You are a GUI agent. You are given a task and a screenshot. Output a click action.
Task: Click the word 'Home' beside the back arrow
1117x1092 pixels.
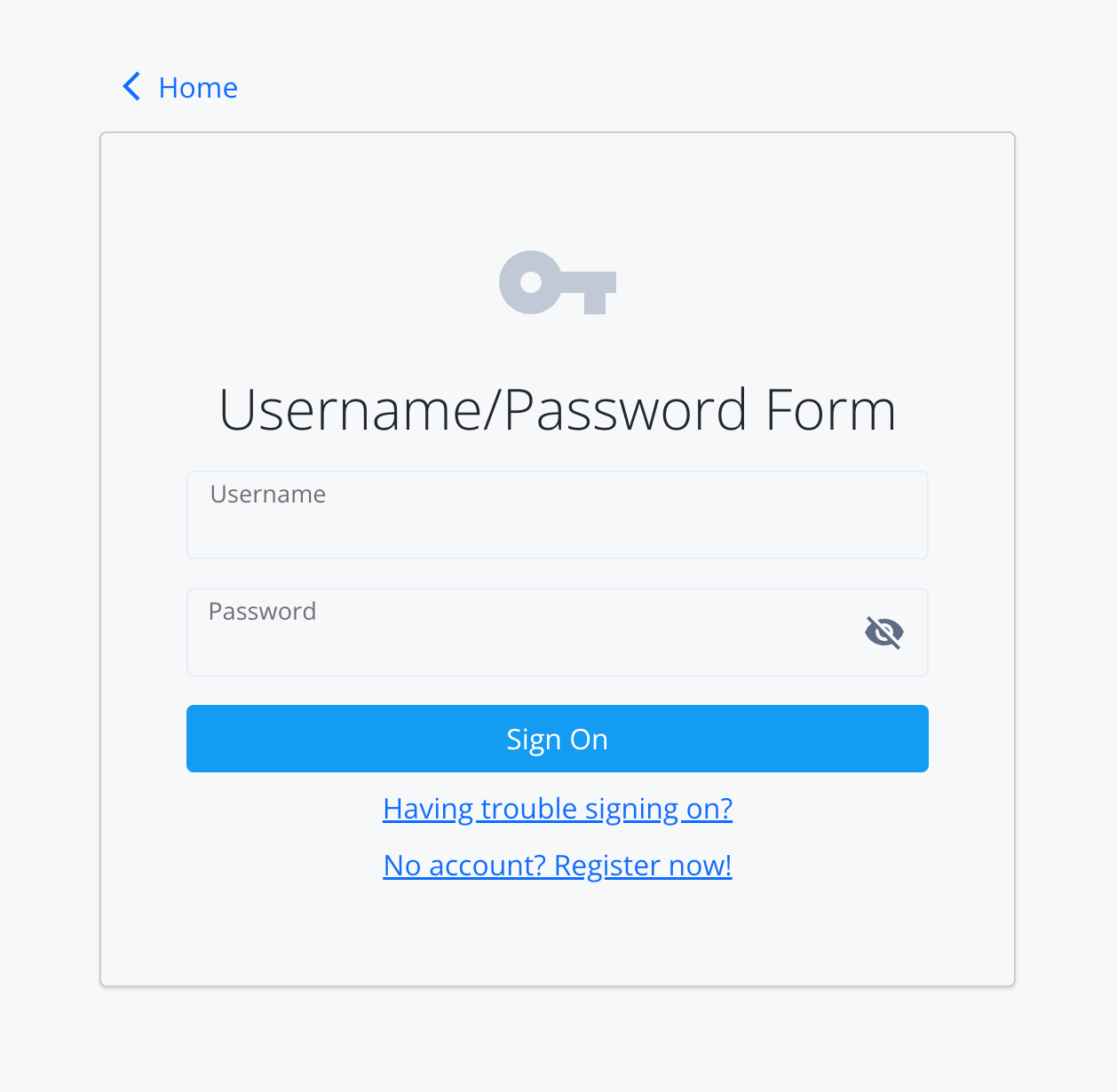point(198,88)
